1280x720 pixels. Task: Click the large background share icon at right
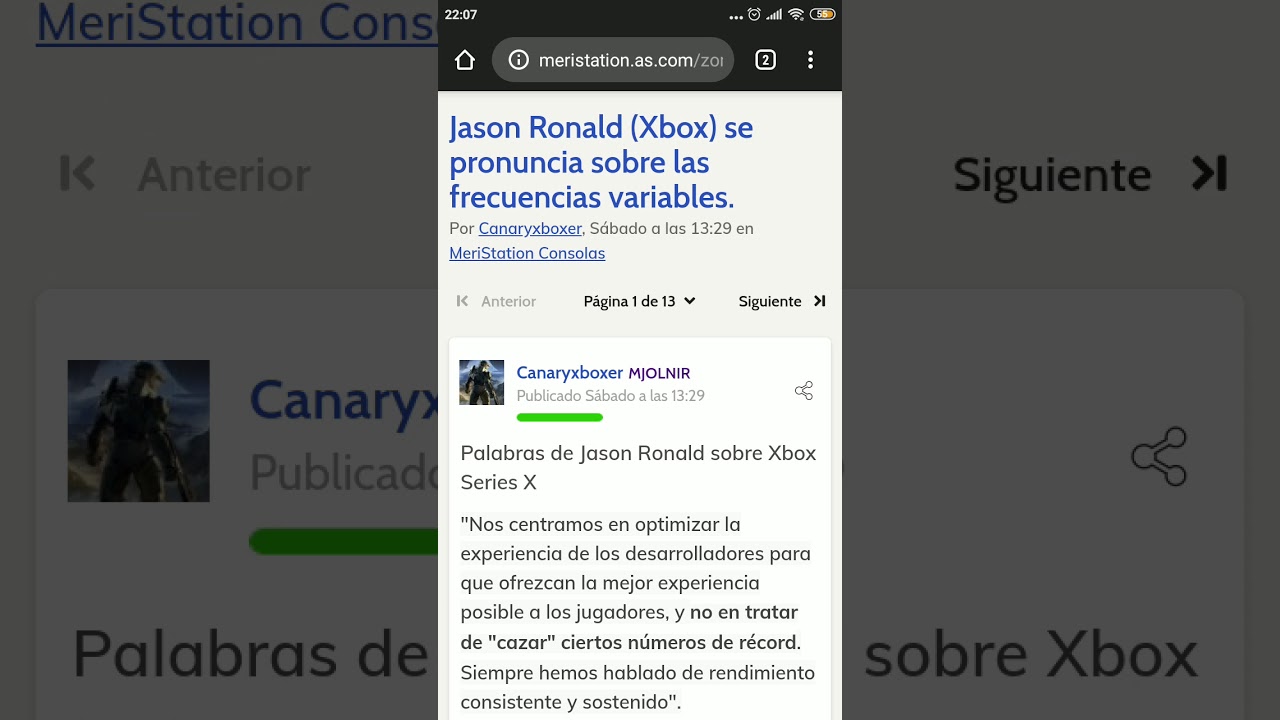tap(1159, 457)
